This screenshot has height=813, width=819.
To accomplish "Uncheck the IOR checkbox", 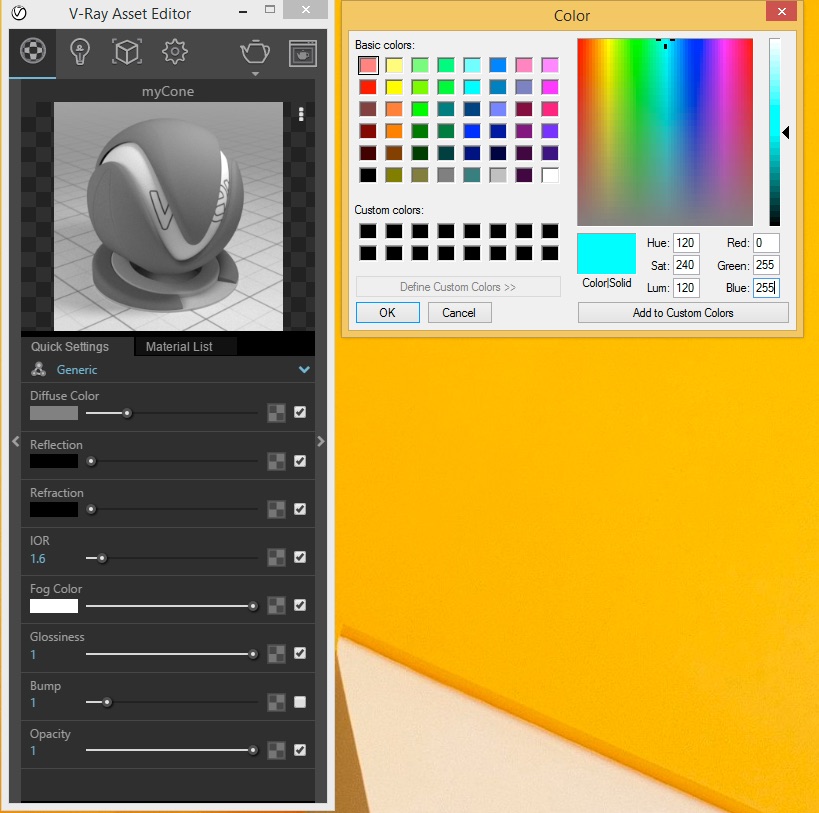I will [300, 557].
